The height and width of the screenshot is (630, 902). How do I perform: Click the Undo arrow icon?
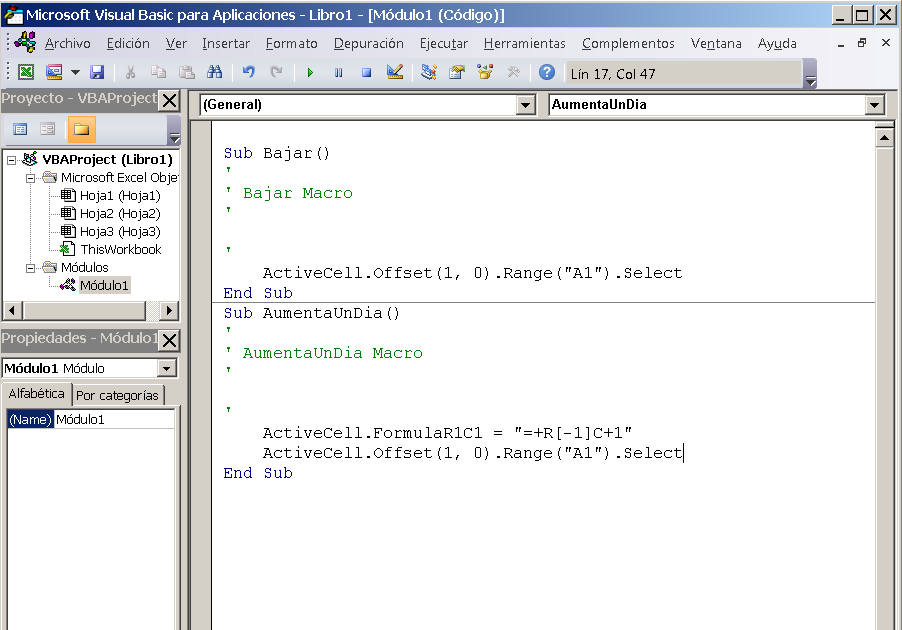[x=249, y=72]
